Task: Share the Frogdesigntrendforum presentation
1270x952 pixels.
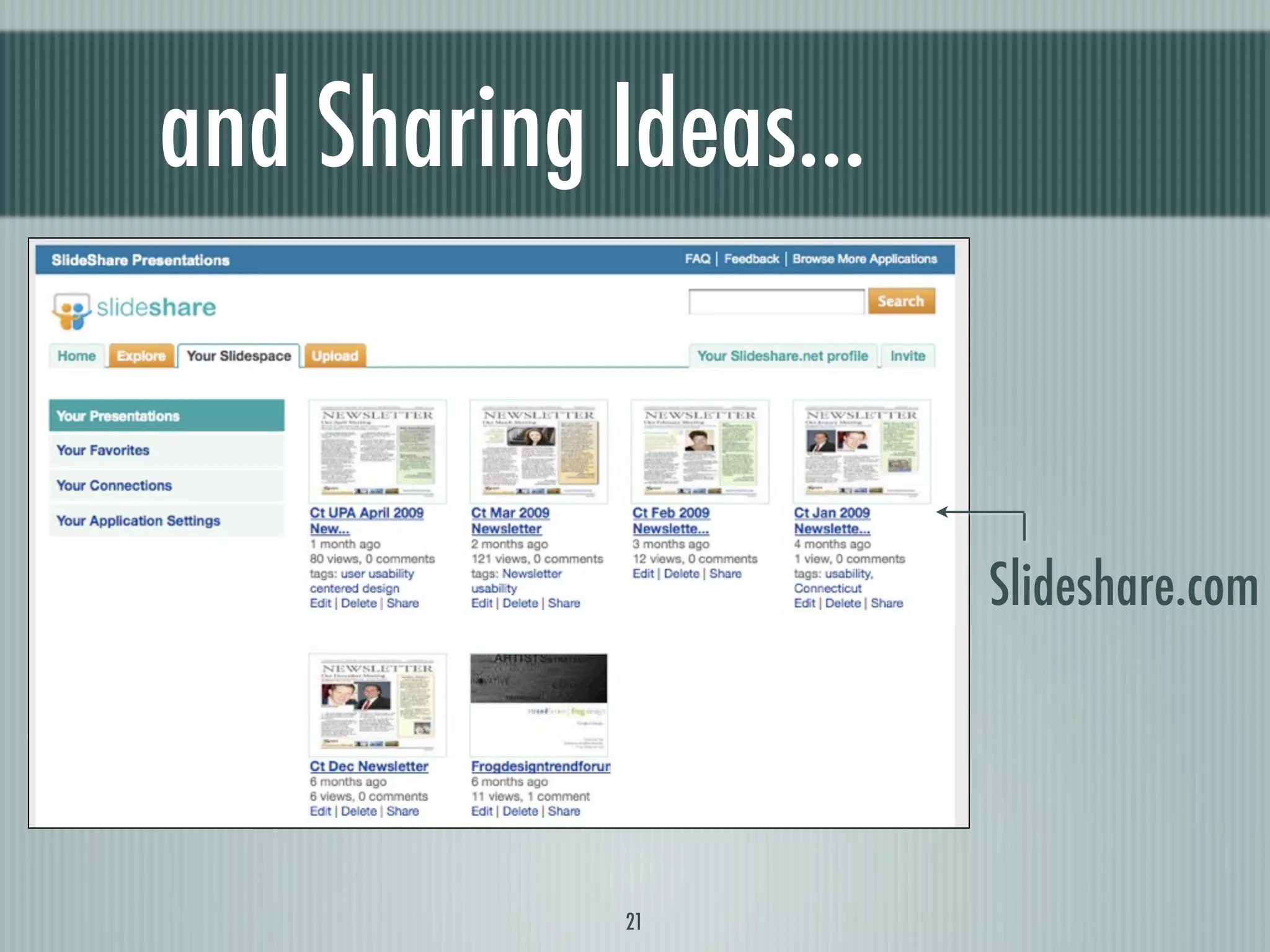Action: pos(564,811)
